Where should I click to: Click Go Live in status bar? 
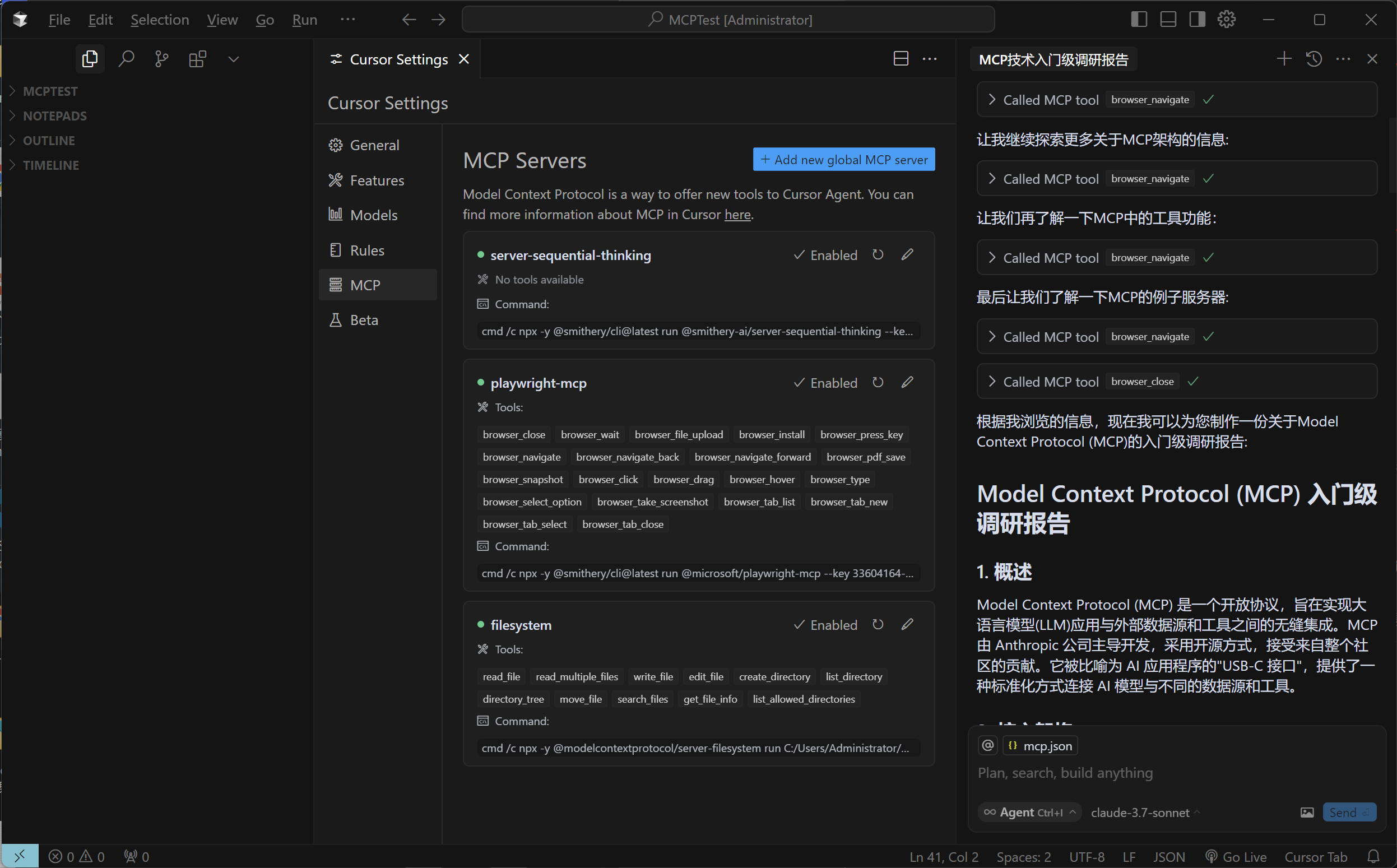(1236, 857)
